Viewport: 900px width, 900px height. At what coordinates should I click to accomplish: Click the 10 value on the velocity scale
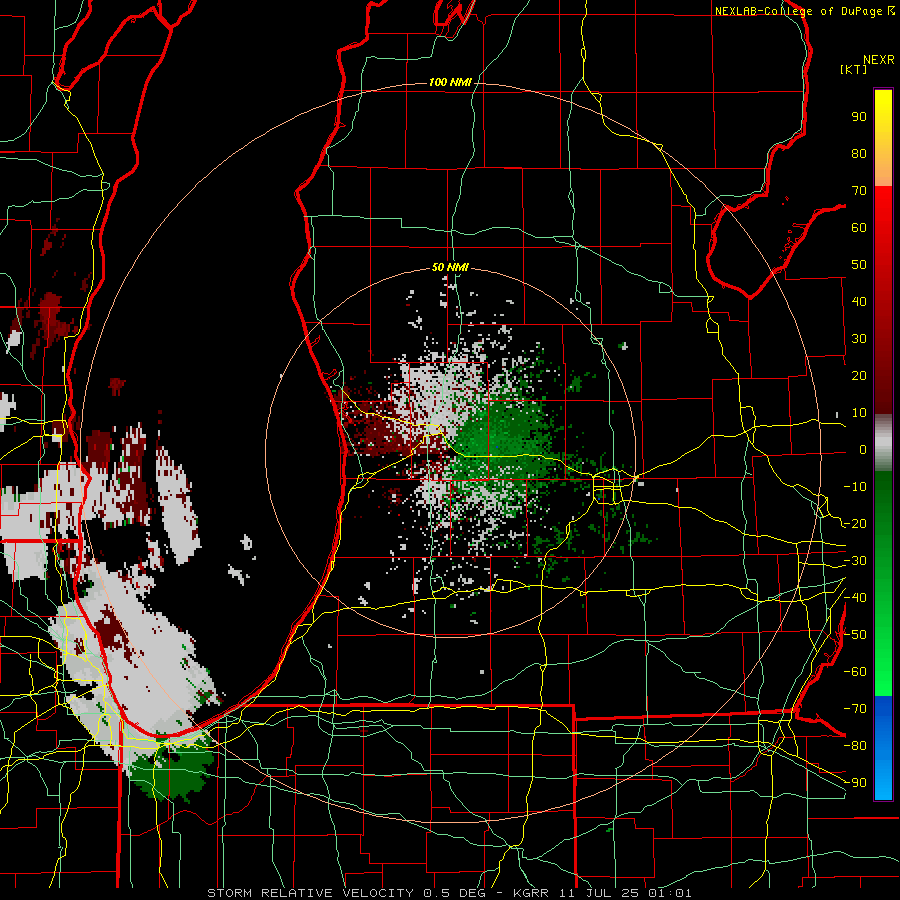tap(859, 413)
